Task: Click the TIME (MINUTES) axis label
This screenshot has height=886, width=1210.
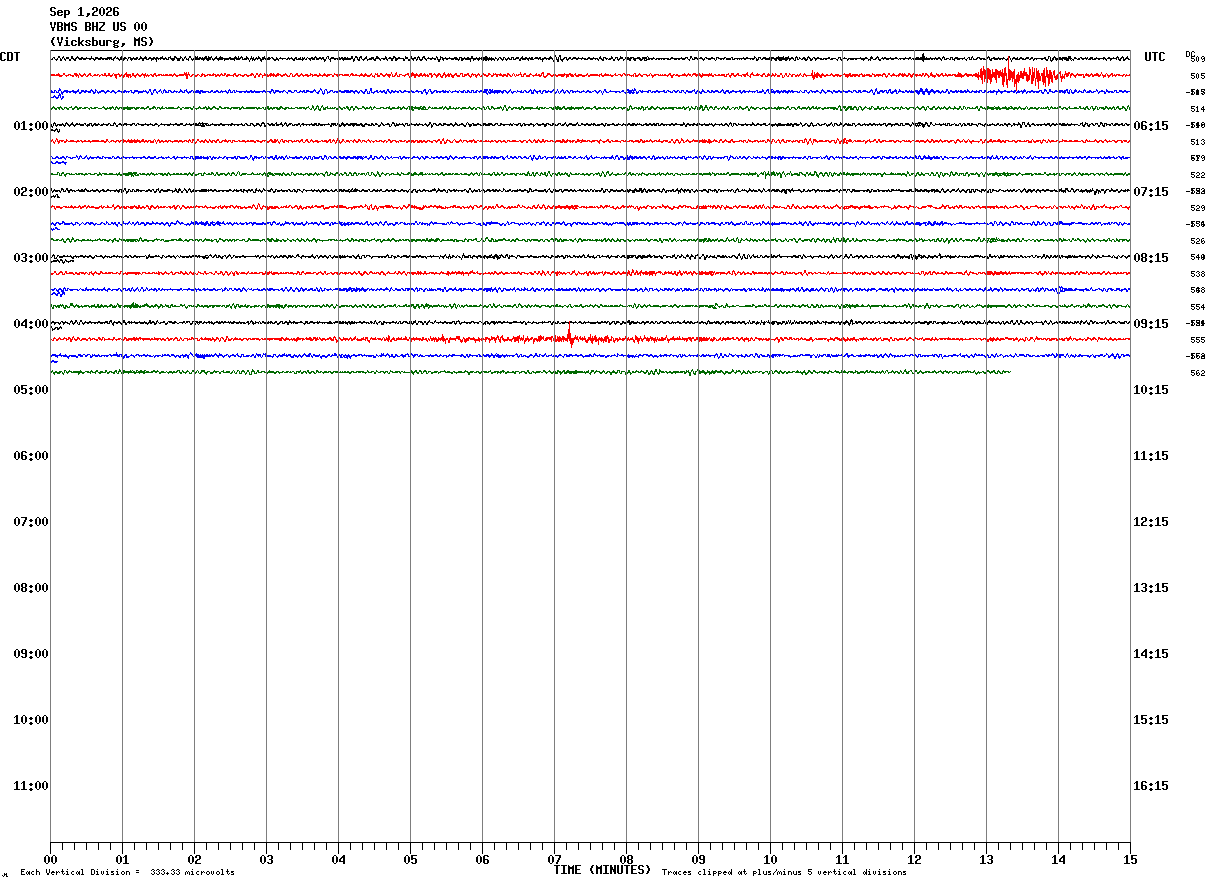Action: tap(602, 870)
